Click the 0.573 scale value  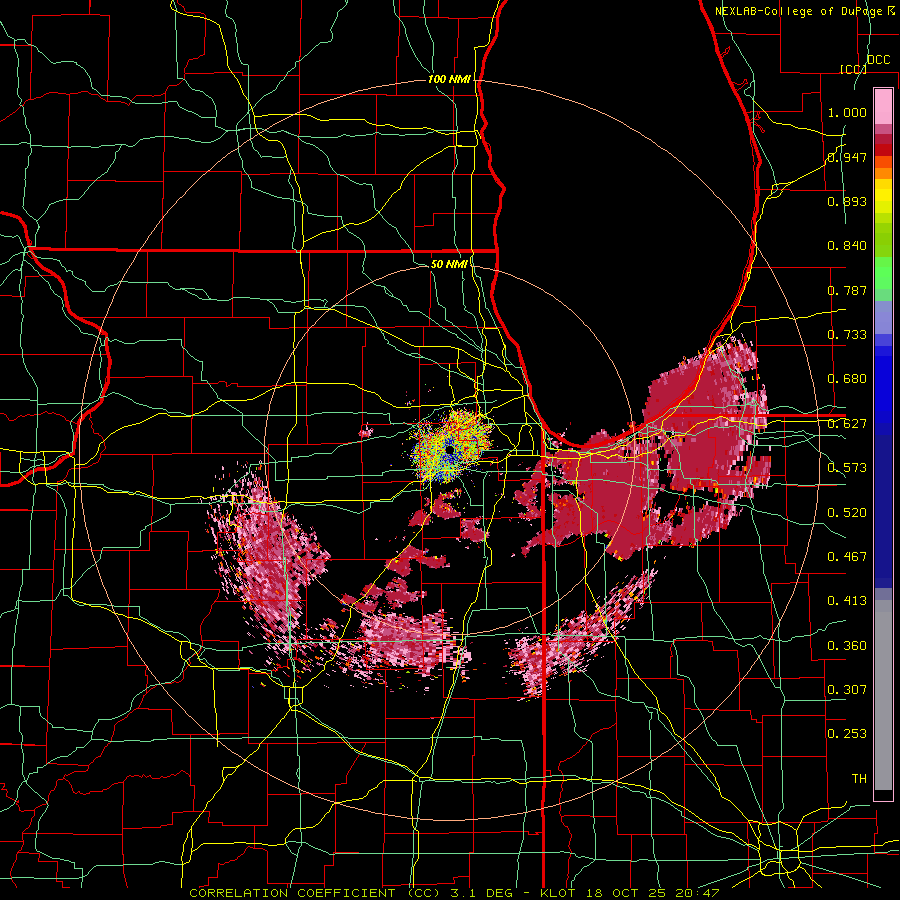click(x=847, y=468)
